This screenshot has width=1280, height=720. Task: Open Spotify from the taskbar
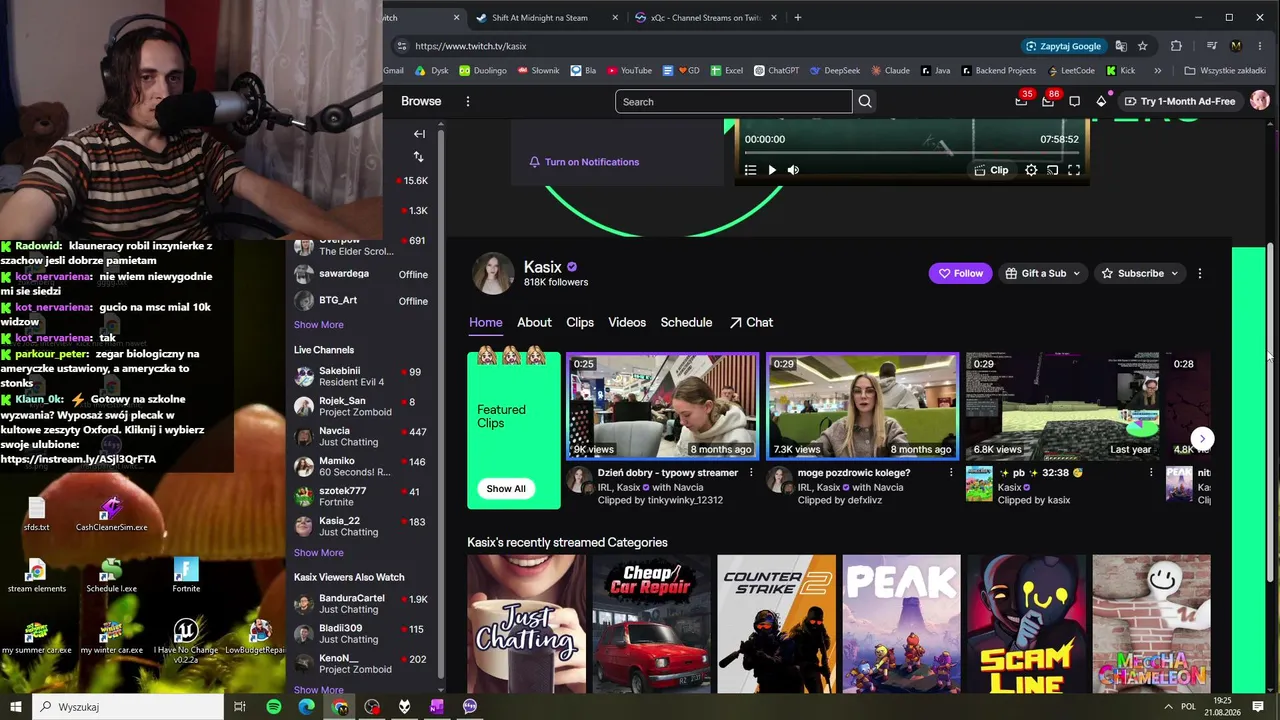(274, 707)
